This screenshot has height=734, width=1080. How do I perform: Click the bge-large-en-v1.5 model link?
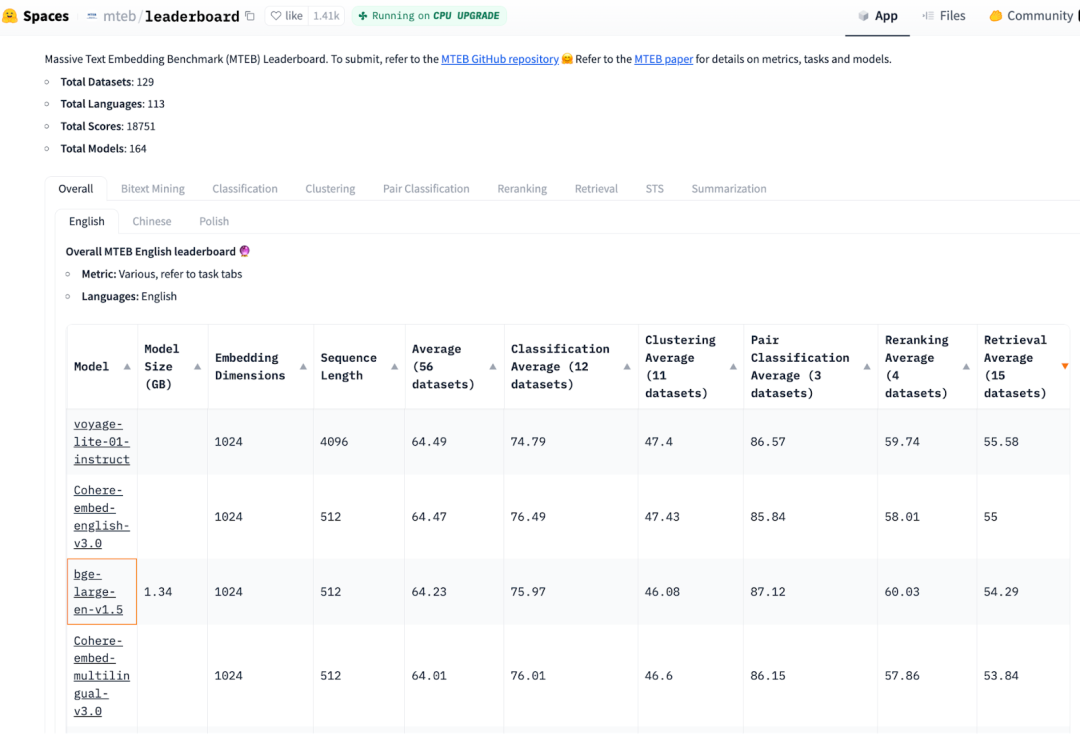pyautogui.click(x=98, y=592)
